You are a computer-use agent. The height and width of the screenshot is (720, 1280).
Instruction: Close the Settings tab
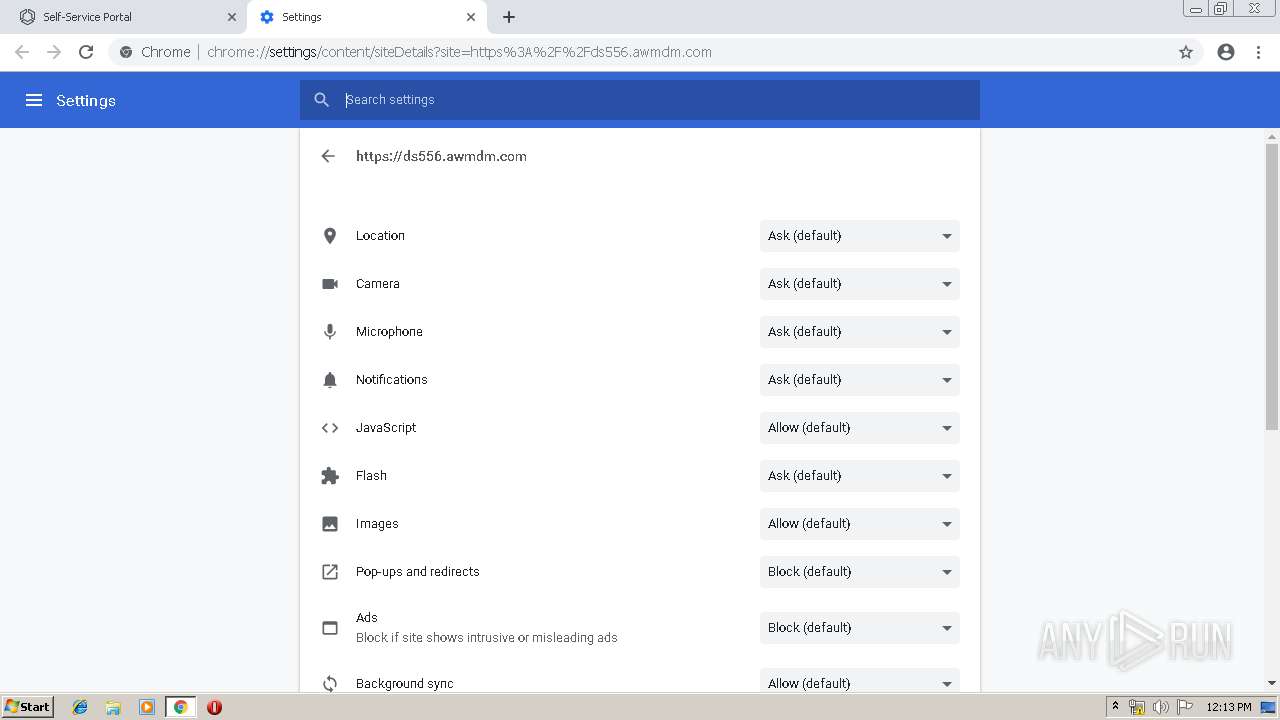coord(471,17)
